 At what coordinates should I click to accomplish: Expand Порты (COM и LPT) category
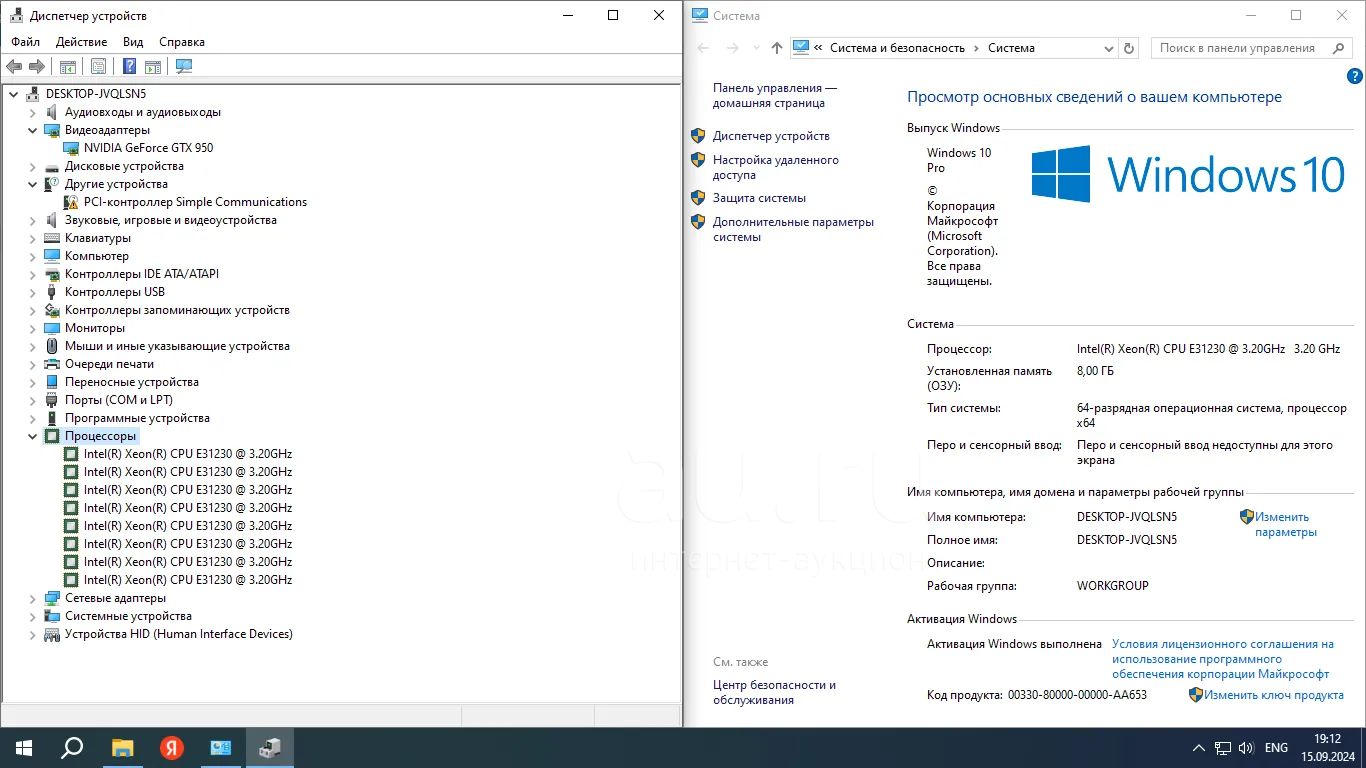(x=33, y=400)
